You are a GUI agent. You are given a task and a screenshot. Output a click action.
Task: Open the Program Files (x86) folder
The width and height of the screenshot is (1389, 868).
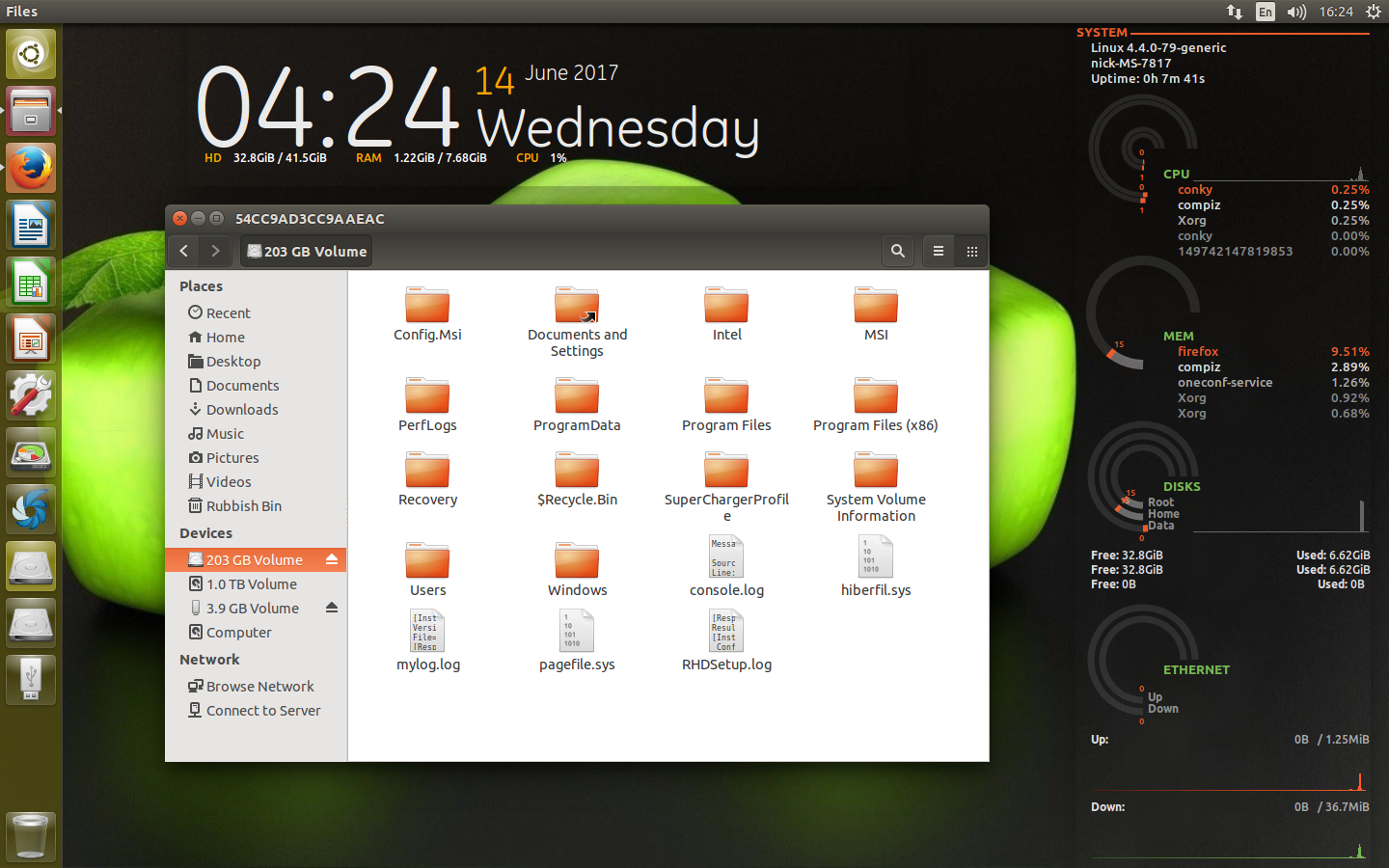pos(876,405)
